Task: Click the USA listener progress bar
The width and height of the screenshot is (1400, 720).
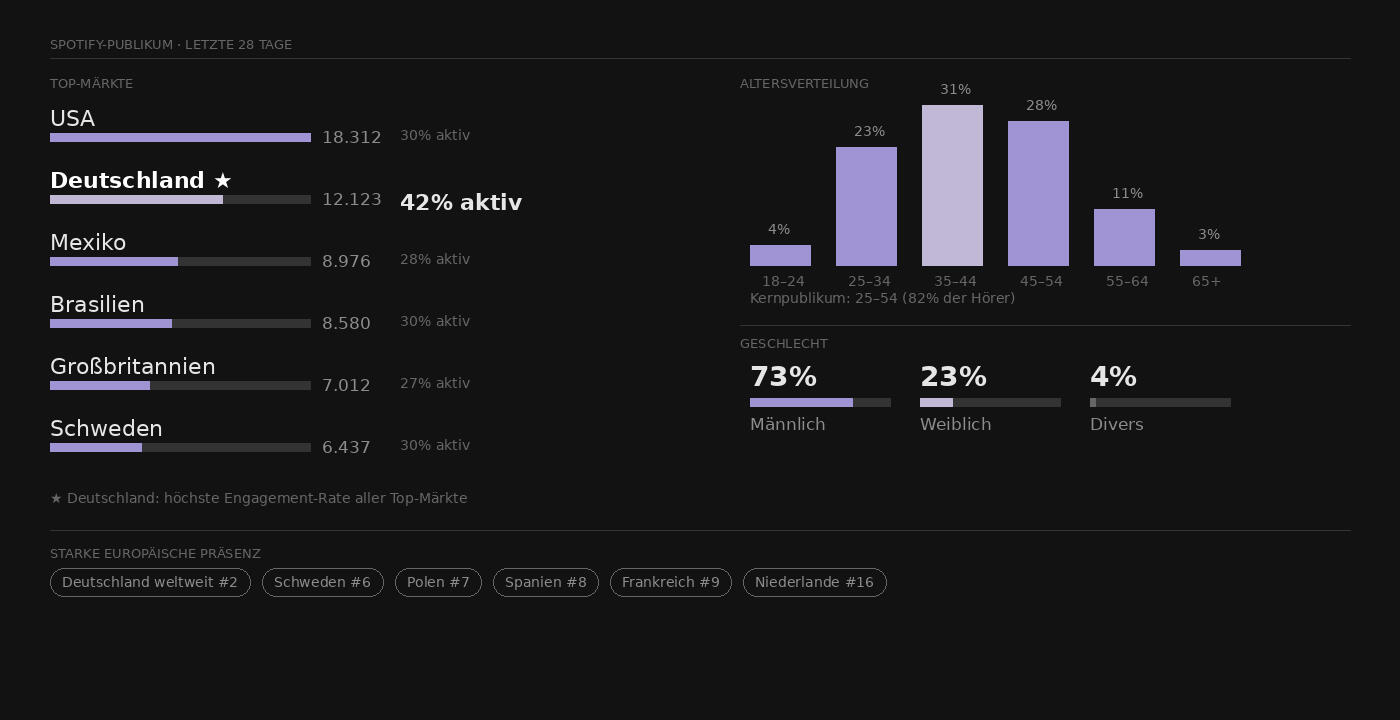Action: [x=180, y=138]
